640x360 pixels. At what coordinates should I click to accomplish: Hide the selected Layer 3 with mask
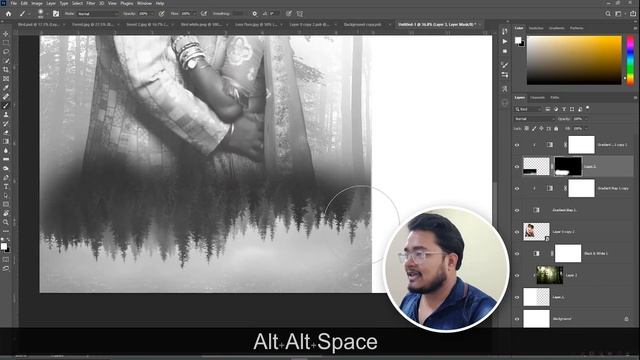[x=517, y=167]
